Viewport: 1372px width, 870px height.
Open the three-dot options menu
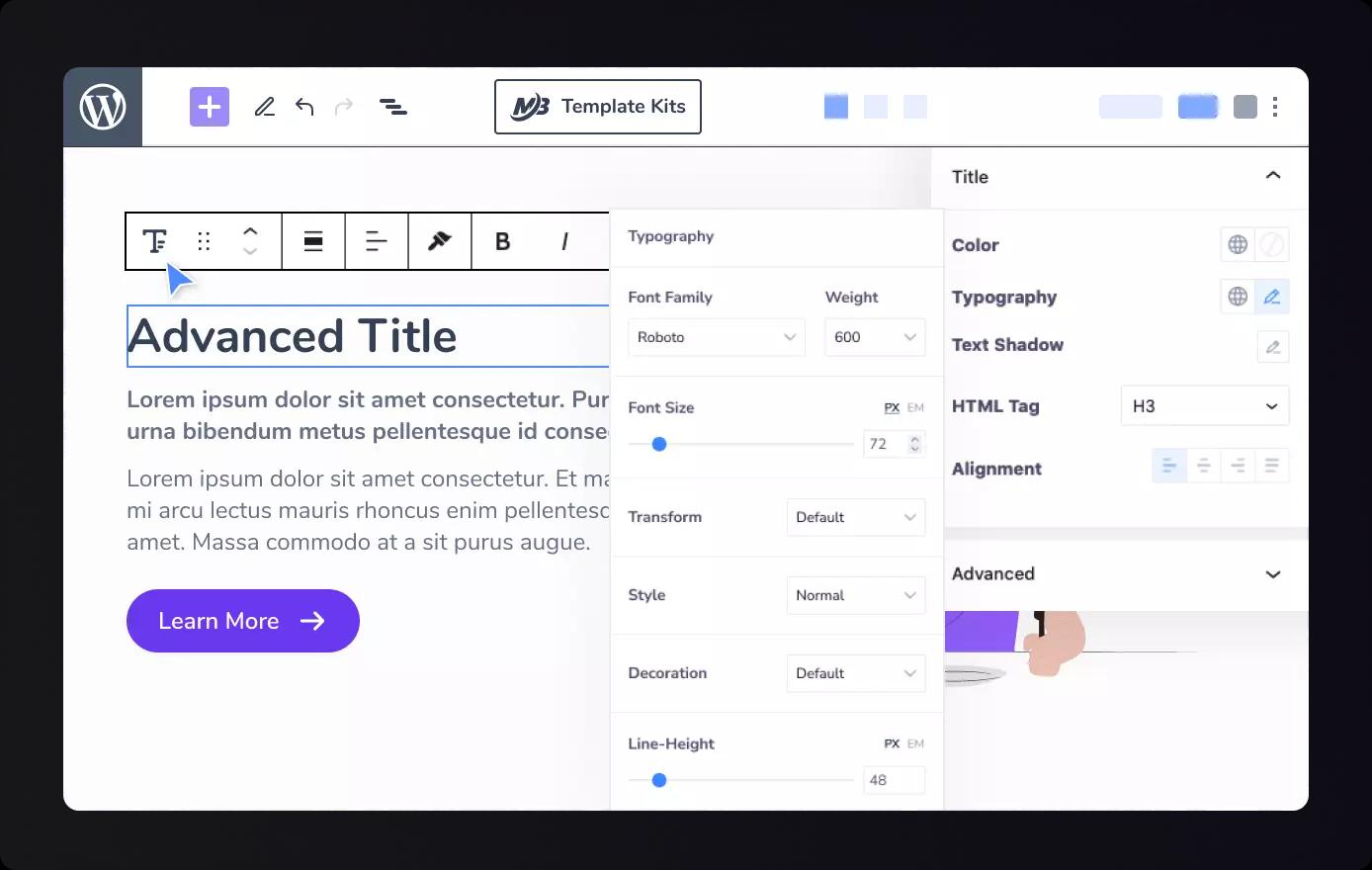pyautogui.click(x=1275, y=107)
